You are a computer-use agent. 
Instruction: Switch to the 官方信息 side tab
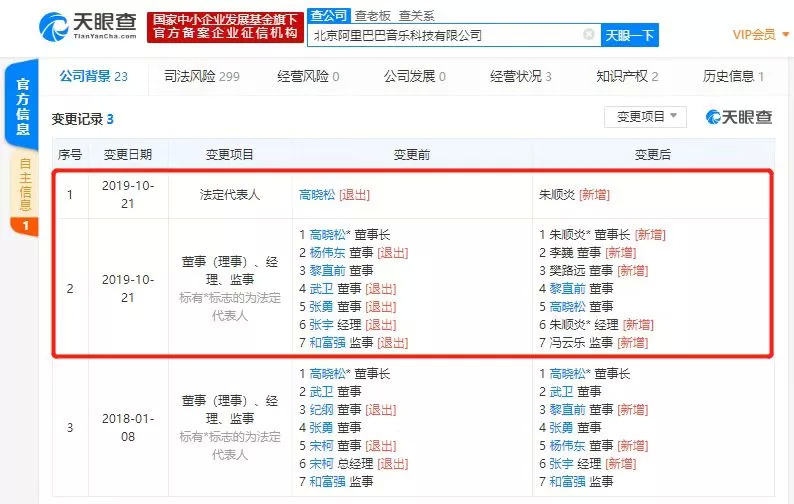[x=22, y=106]
